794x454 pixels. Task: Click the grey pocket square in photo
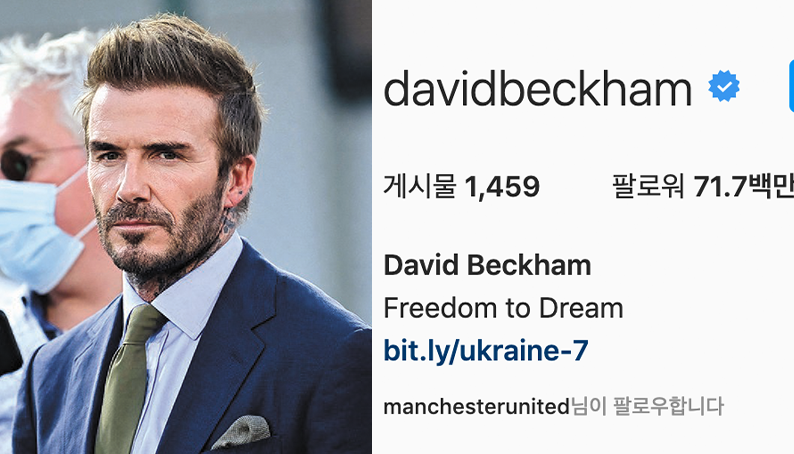click(x=241, y=432)
